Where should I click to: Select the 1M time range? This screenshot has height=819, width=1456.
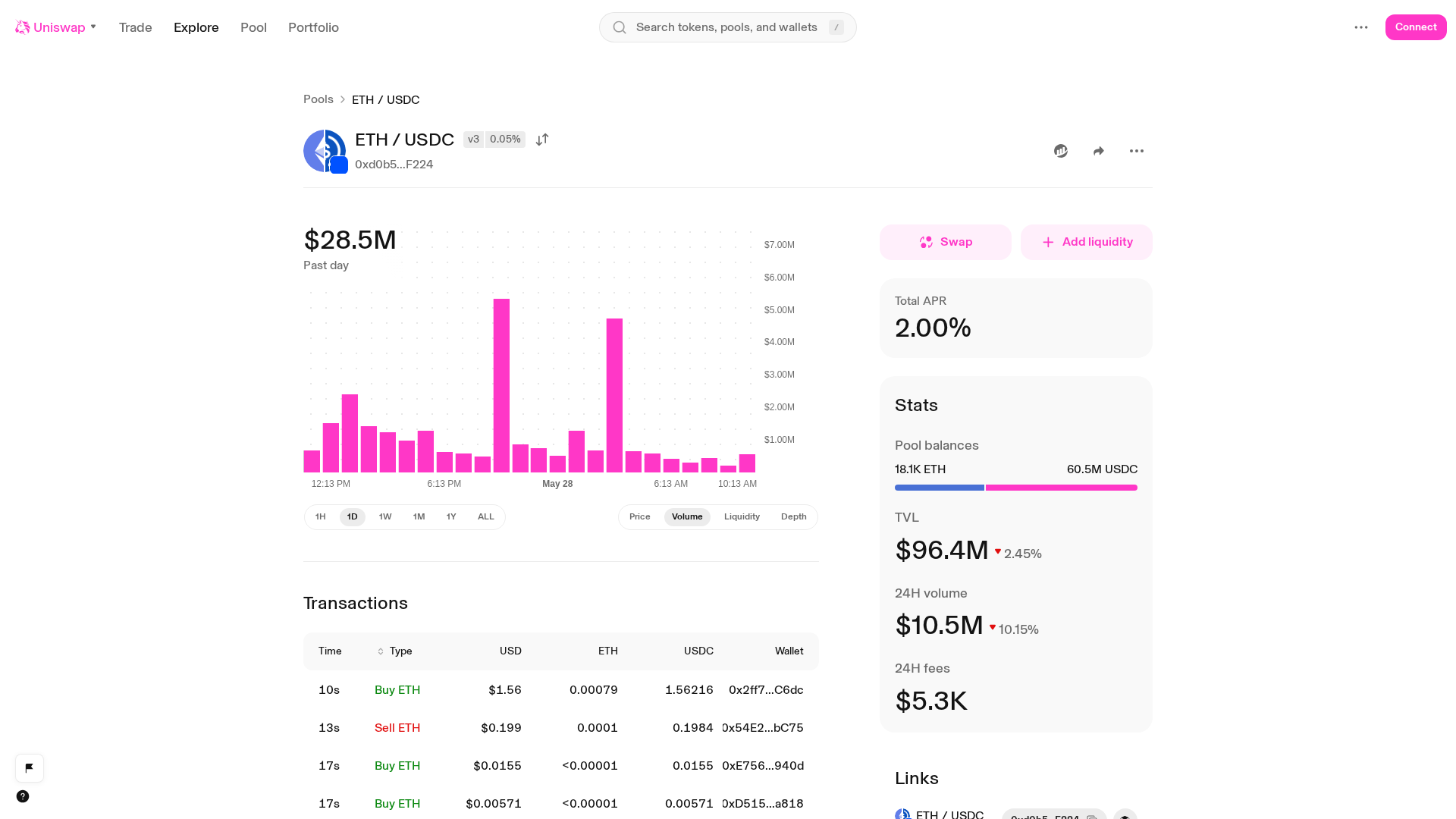point(419,517)
